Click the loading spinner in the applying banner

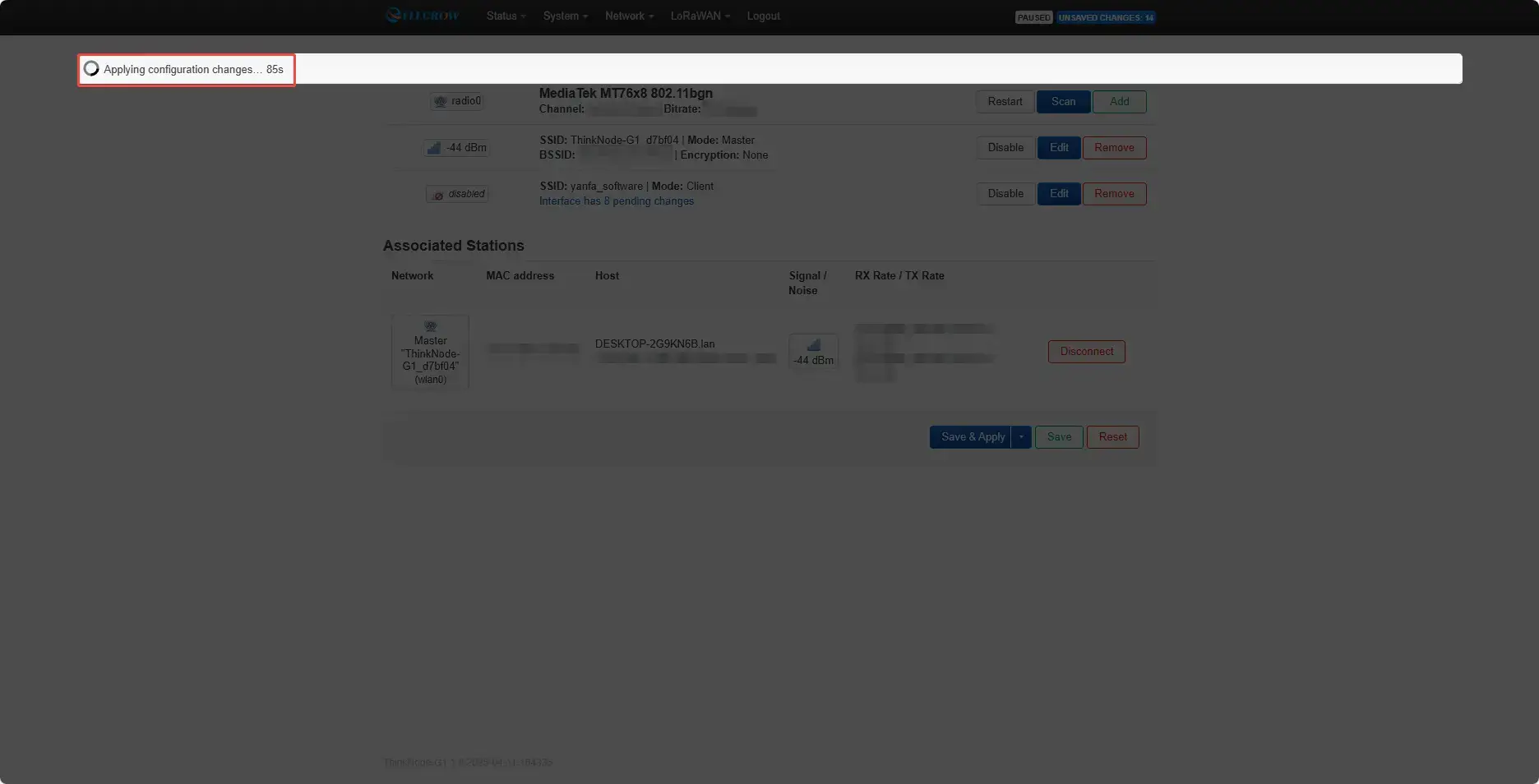point(91,69)
